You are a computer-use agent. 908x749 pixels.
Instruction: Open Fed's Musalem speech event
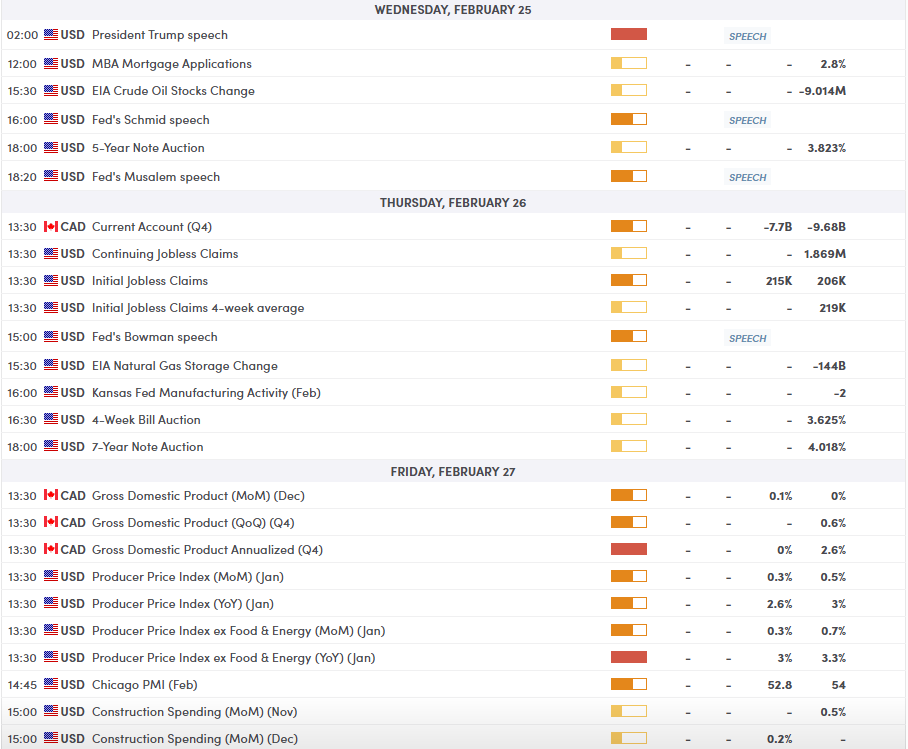(156, 177)
